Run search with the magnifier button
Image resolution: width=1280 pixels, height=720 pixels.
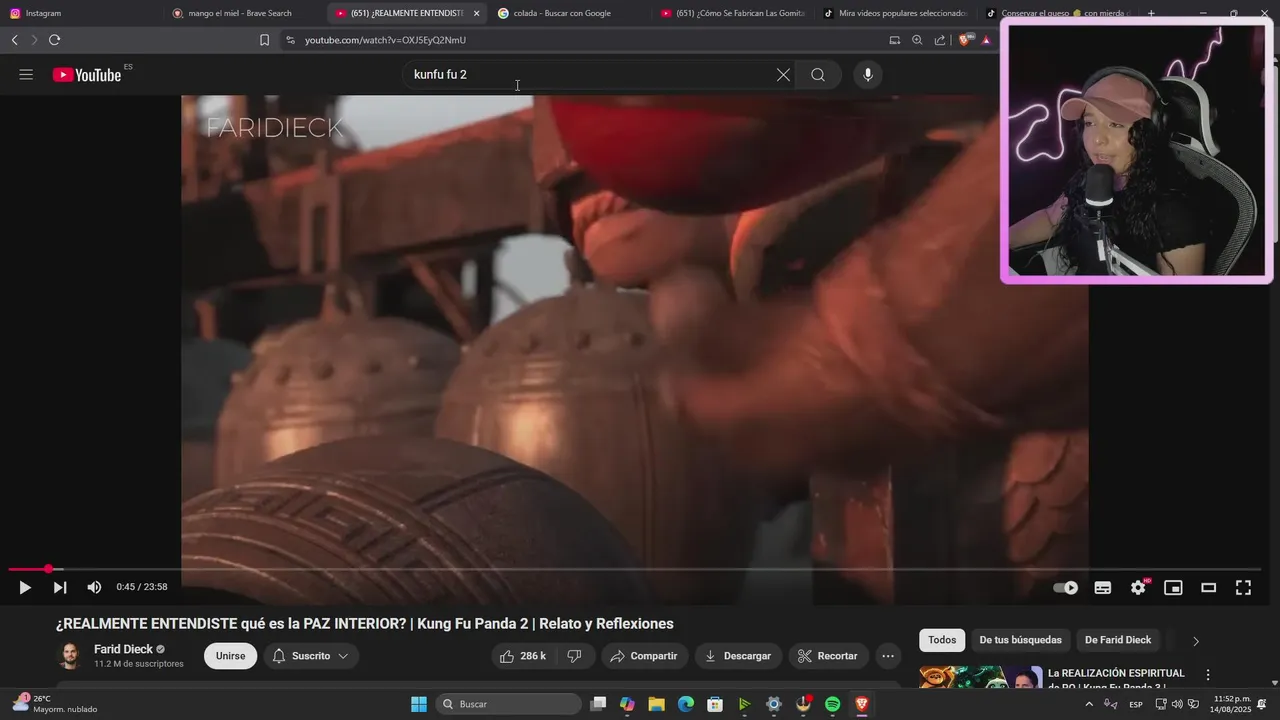[x=818, y=75]
